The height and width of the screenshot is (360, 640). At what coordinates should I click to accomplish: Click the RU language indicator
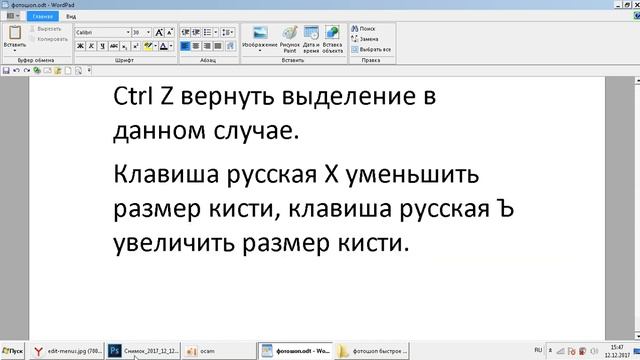tap(538, 350)
